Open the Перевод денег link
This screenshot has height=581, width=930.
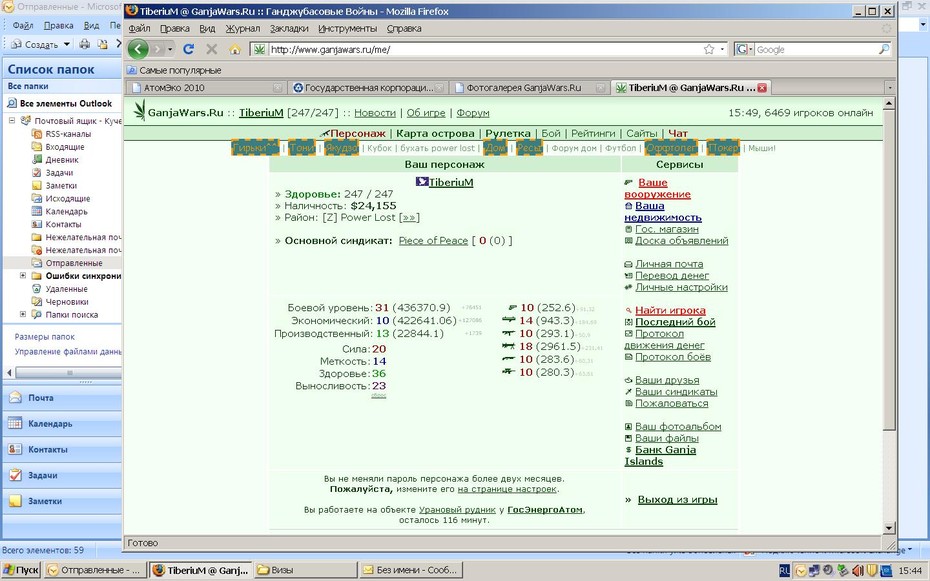coord(672,275)
